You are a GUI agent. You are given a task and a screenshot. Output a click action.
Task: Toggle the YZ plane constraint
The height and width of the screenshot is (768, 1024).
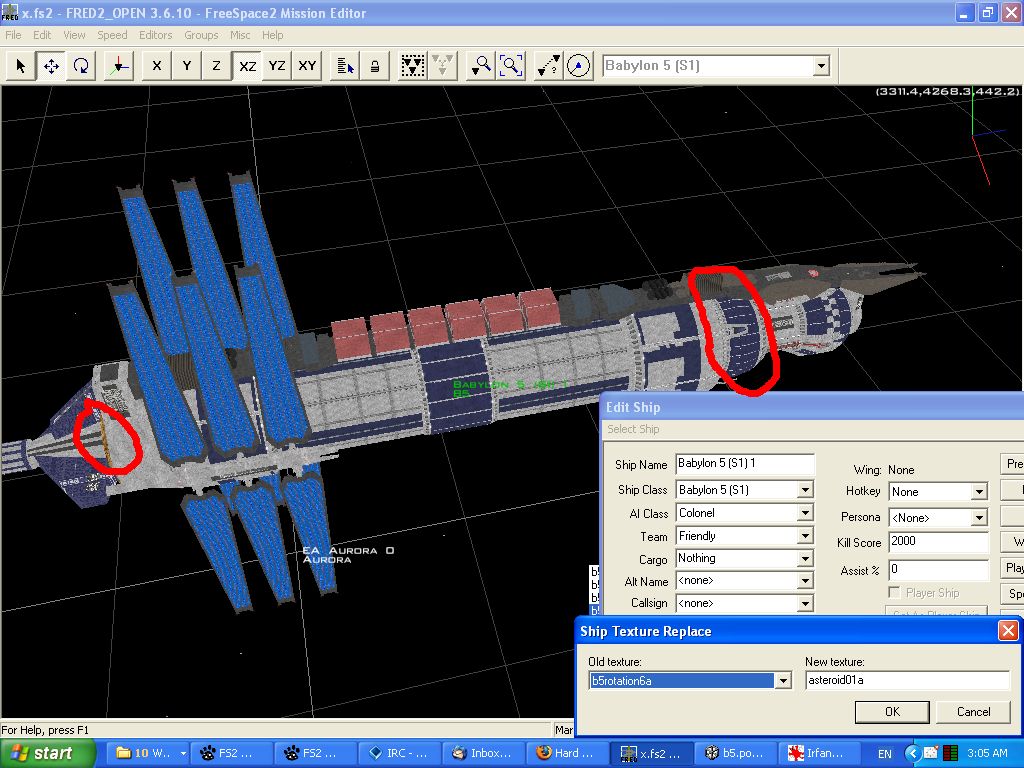[x=277, y=66]
